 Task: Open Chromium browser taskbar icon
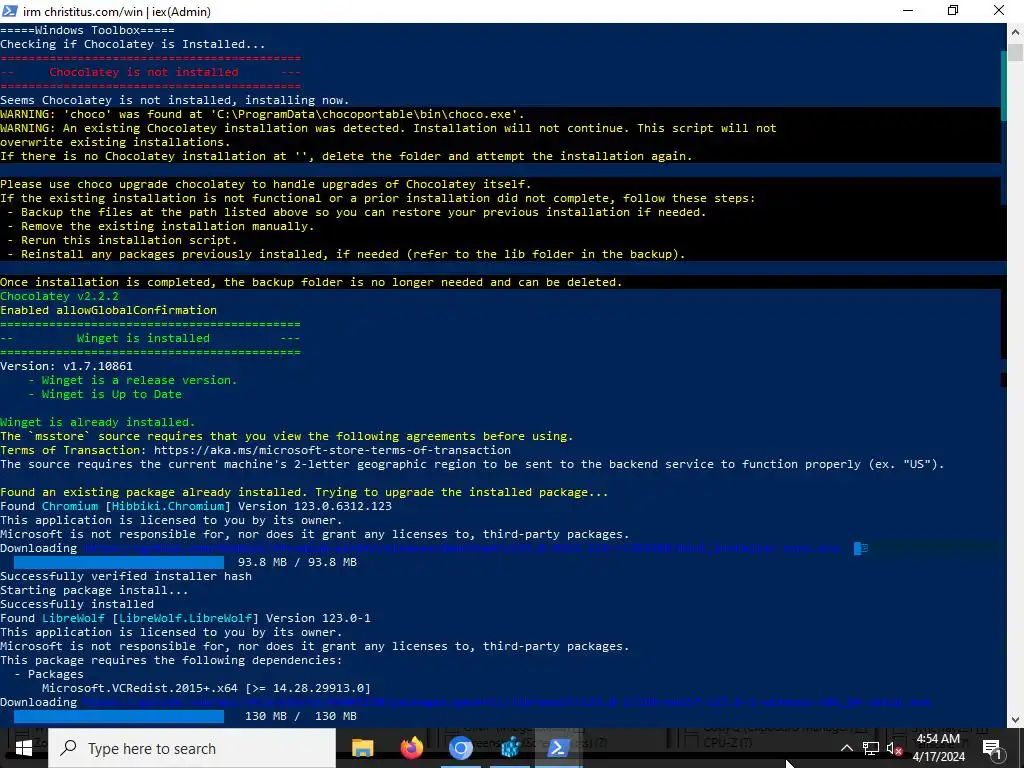tap(460, 748)
